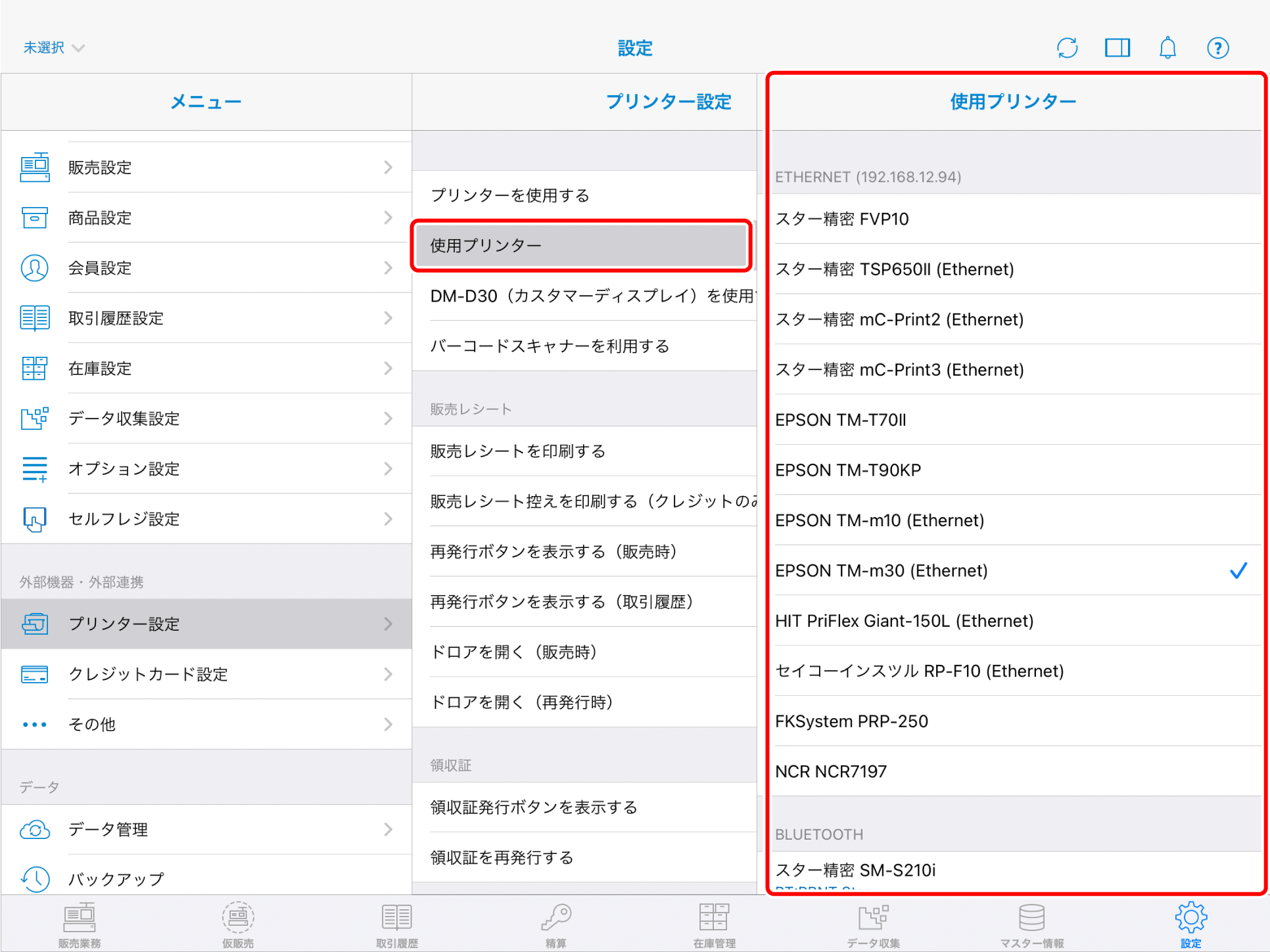Click the オプション設定 list icon
The height and width of the screenshot is (952, 1270).
pyautogui.click(x=35, y=469)
